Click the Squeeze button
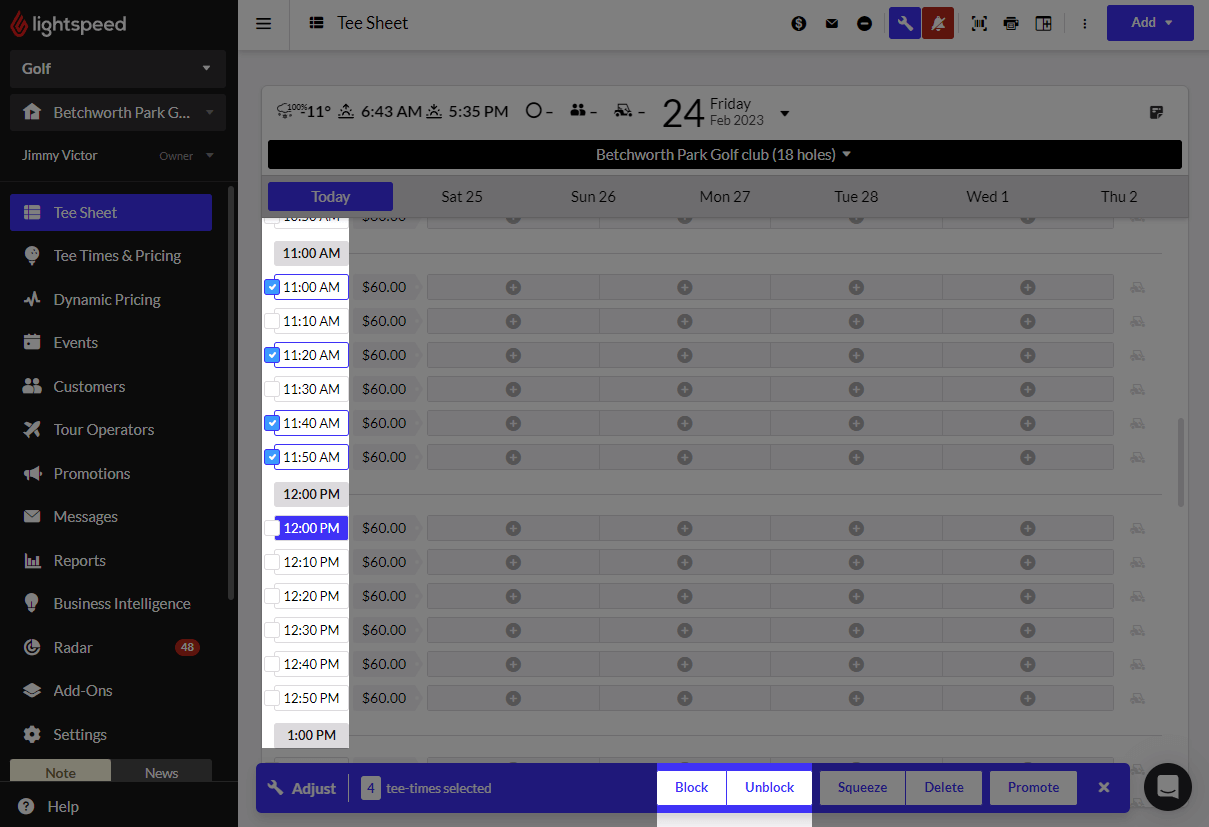1209x827 pixels. [863, 788]
